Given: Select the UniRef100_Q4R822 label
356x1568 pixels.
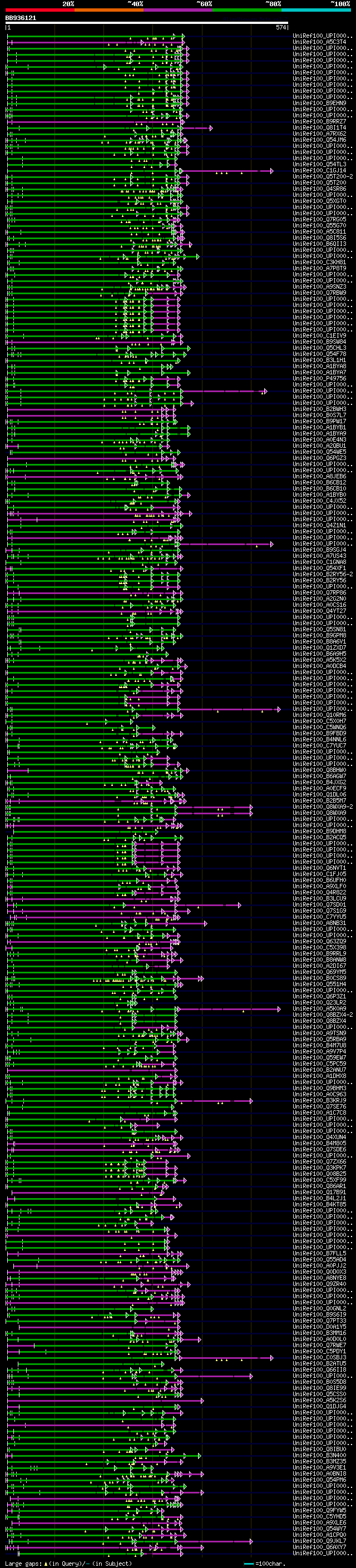Looking at the screenshot, I should [319, 893].
